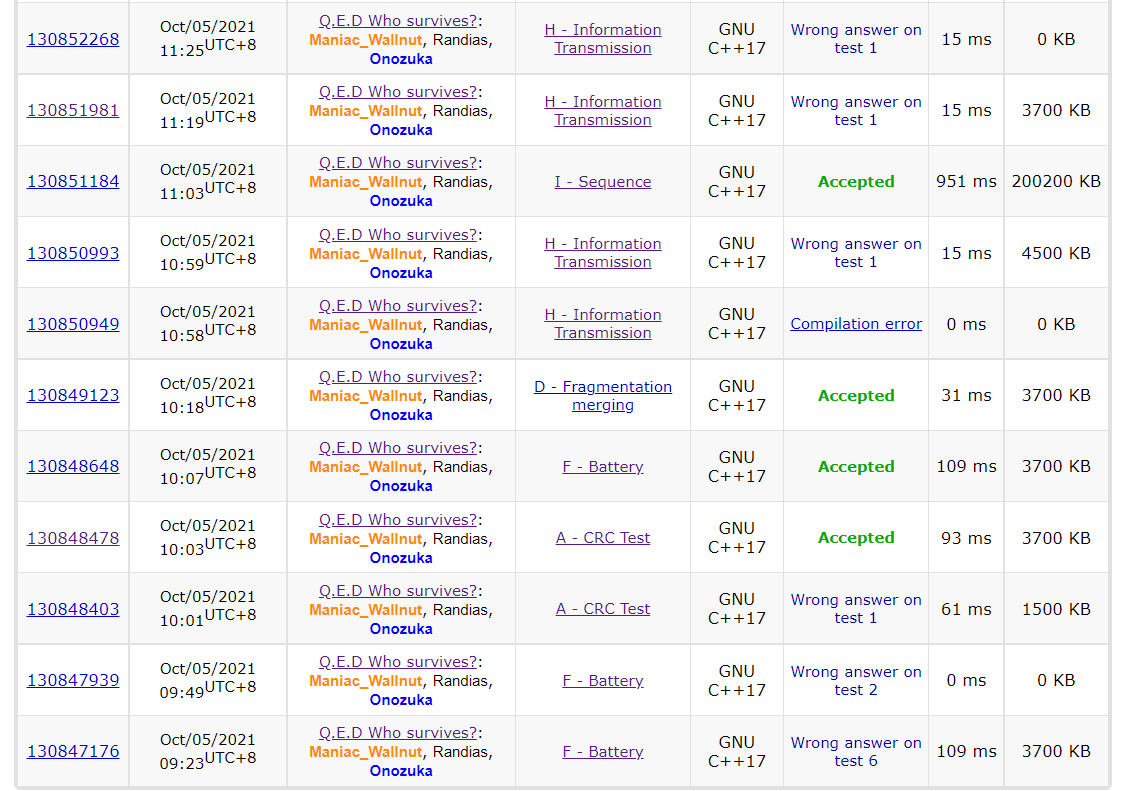
Task: Open submission 130848403
Action: (x=73, y=609)
